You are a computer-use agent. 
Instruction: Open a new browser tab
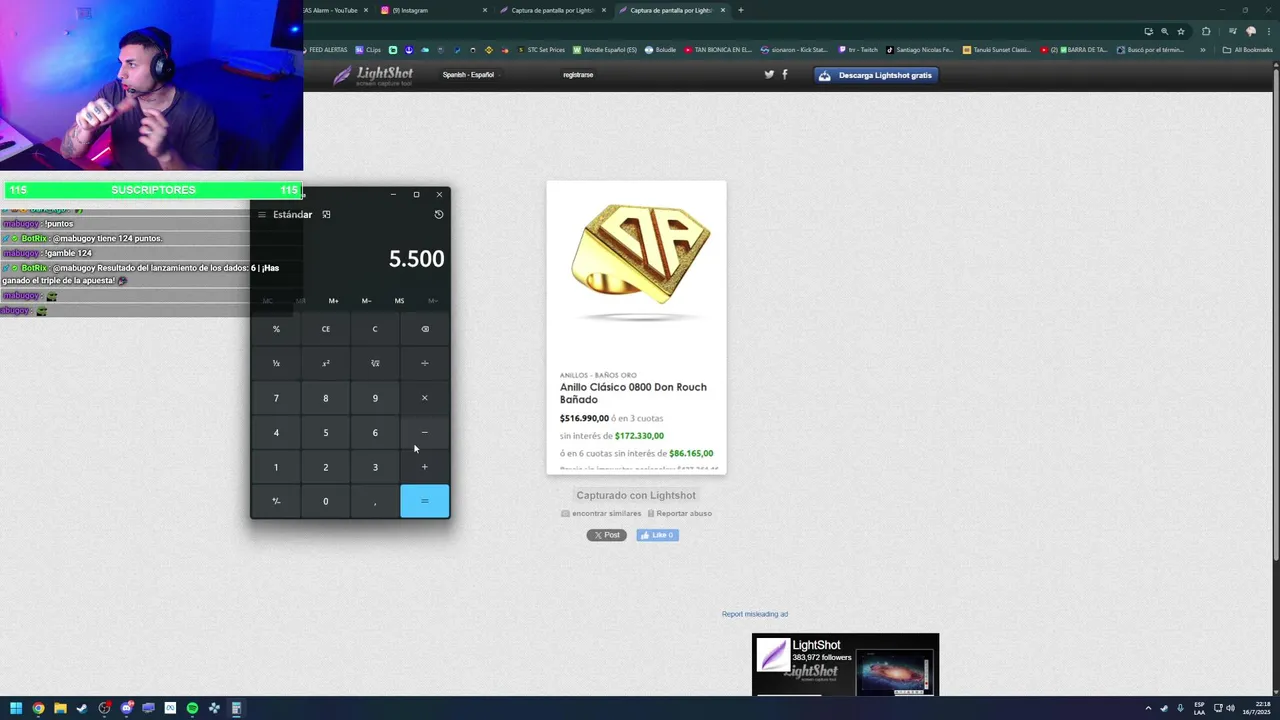pyautogui.click(x=740, y=10)
